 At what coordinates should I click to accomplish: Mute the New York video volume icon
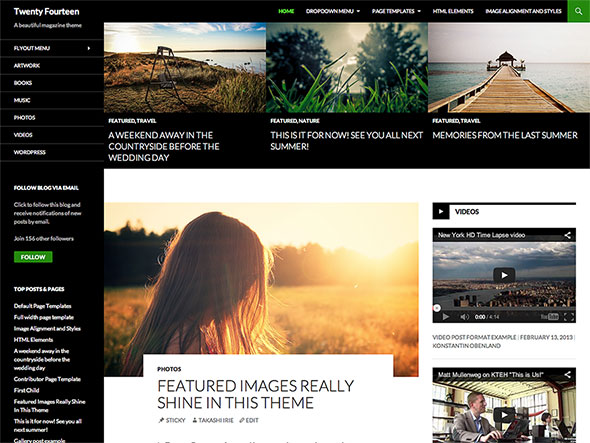click(465, 317)
